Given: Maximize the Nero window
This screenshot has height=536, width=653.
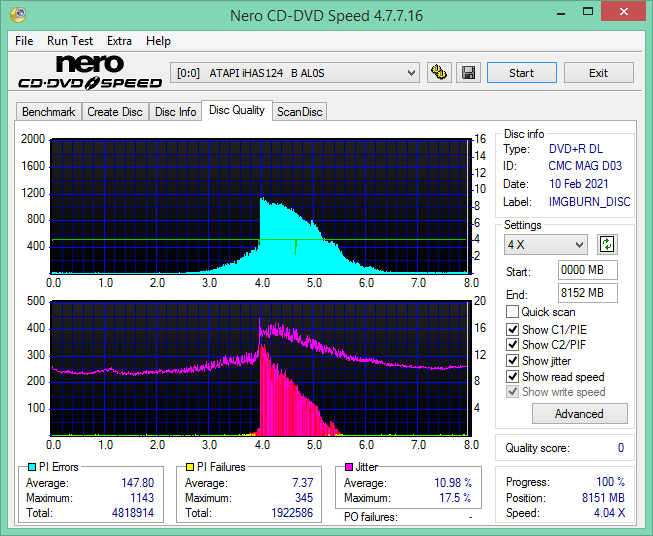Looking at the screenshot, I should 588,12.
